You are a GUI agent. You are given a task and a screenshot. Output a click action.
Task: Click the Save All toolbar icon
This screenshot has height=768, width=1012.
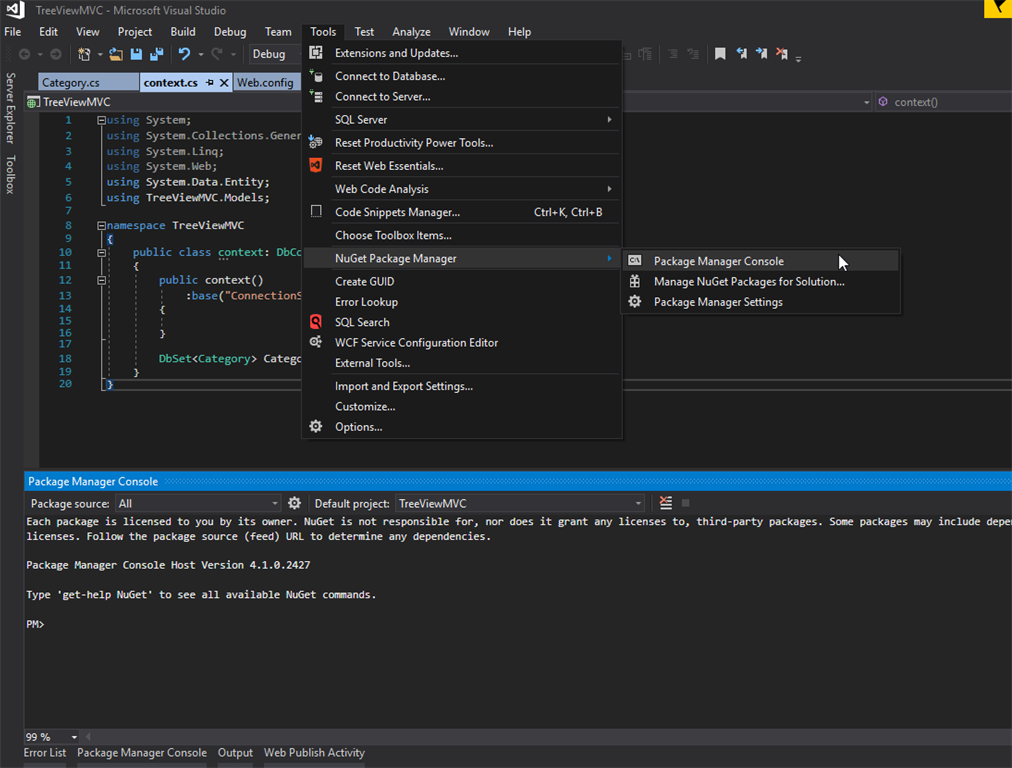(157, 54)
